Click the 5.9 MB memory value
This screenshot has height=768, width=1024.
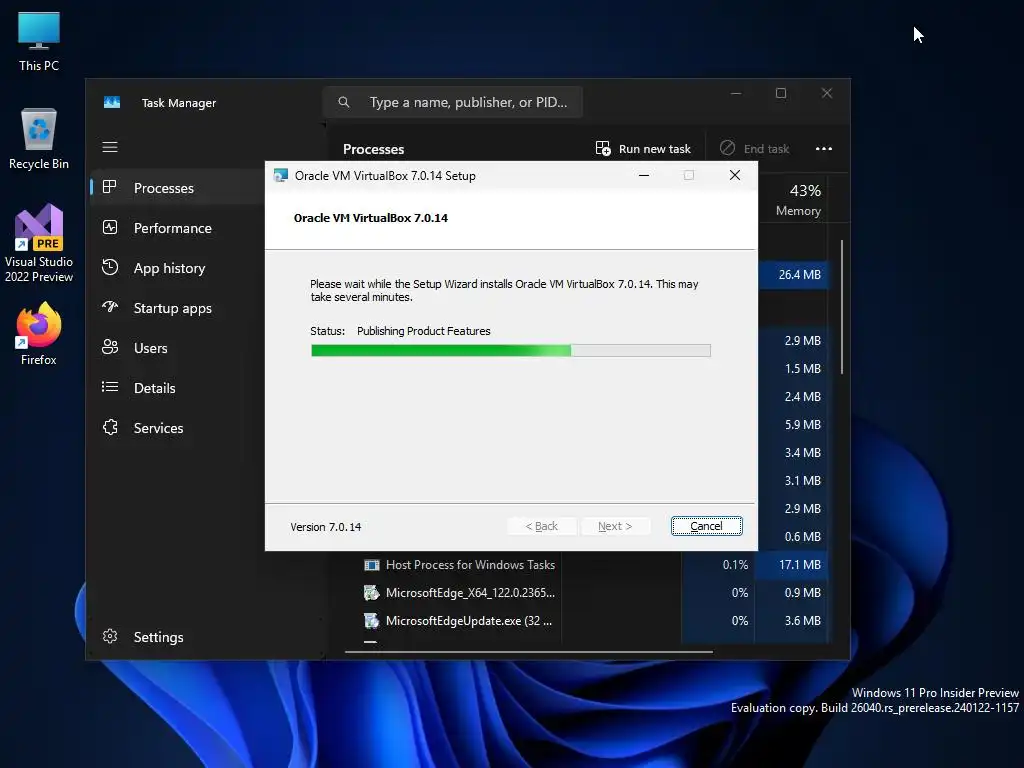[803, 425]
